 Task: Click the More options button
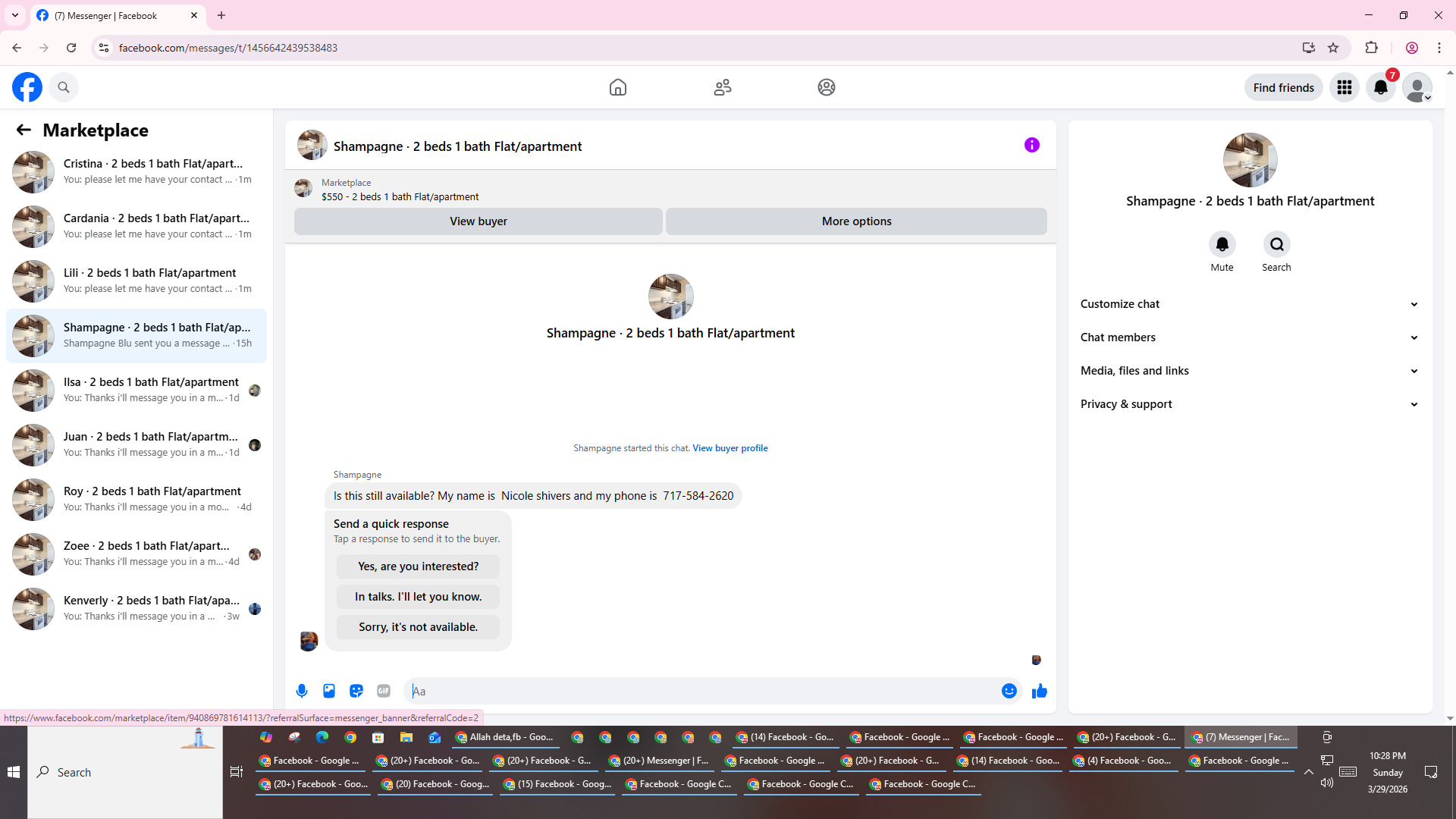point(856,221)
